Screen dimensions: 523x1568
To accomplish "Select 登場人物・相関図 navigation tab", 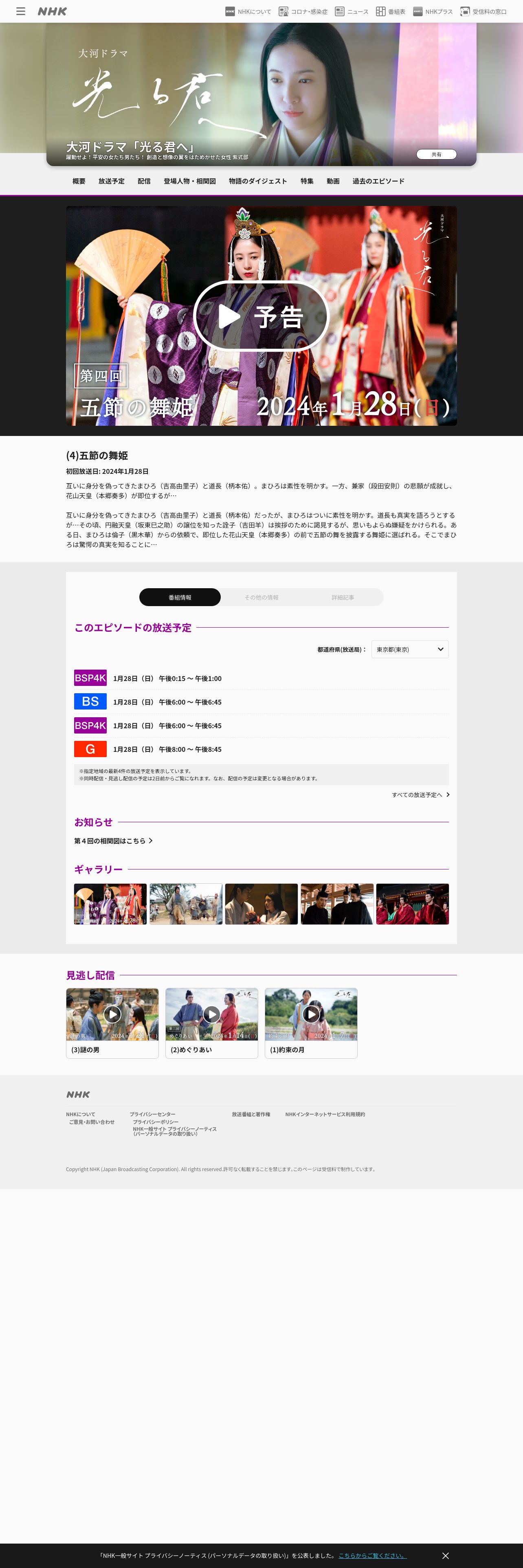I will click(190, 181).
